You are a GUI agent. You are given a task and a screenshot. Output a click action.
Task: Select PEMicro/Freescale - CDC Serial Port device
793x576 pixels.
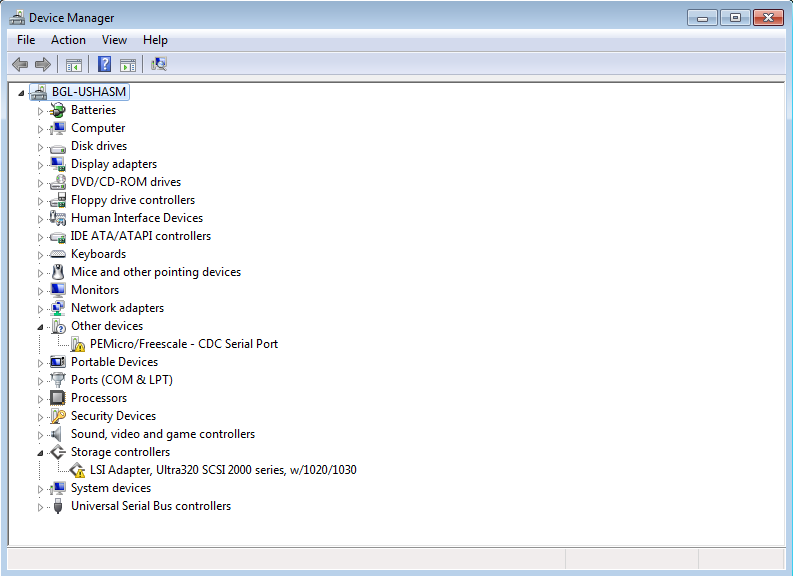click(184, 344)
